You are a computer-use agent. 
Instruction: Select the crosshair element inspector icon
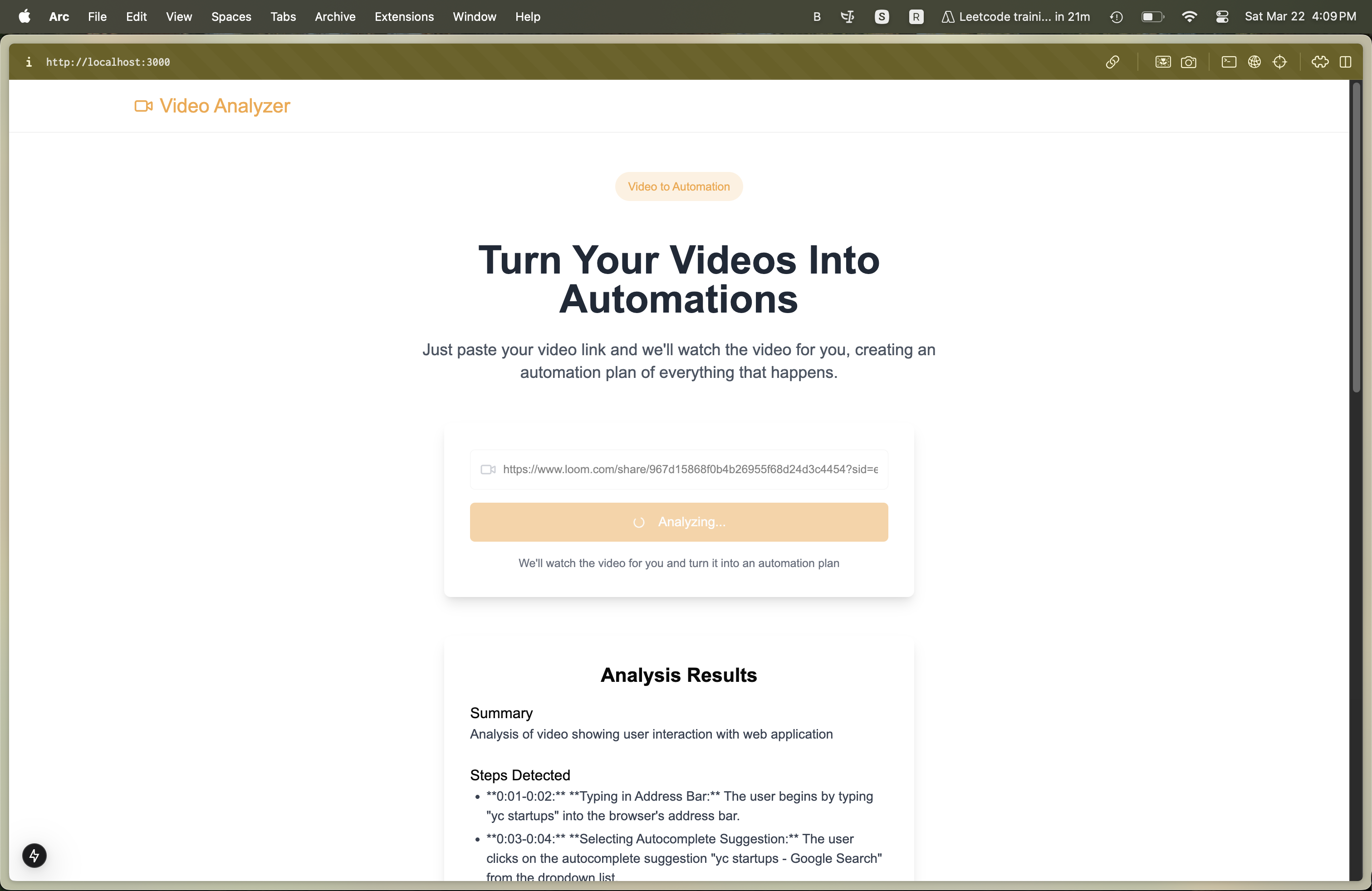pyautogui.click(x=1279, y=62)
